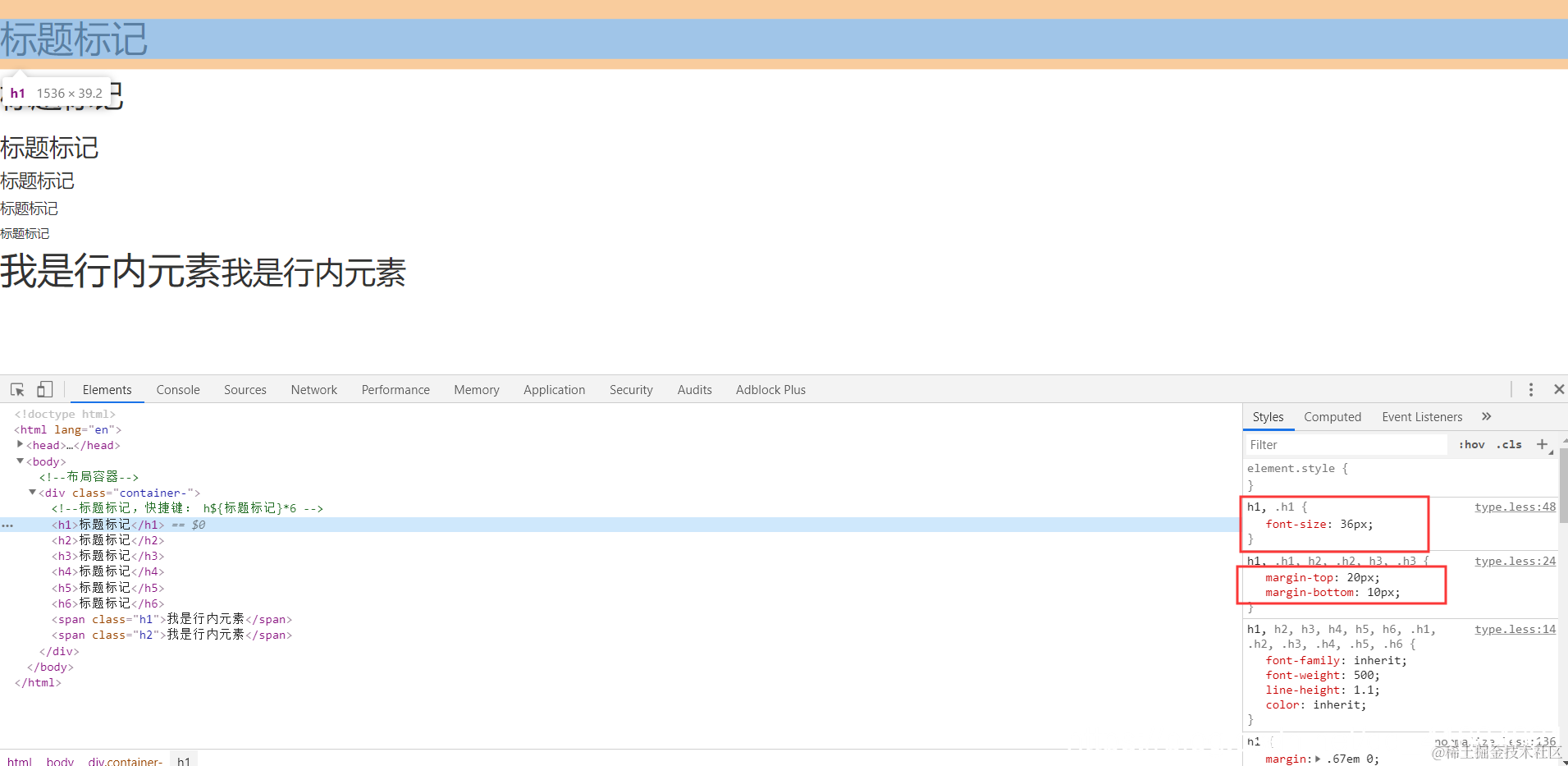Open the Audits tab
This screenshot has height=766, width=1568.
tap(695, 390)
